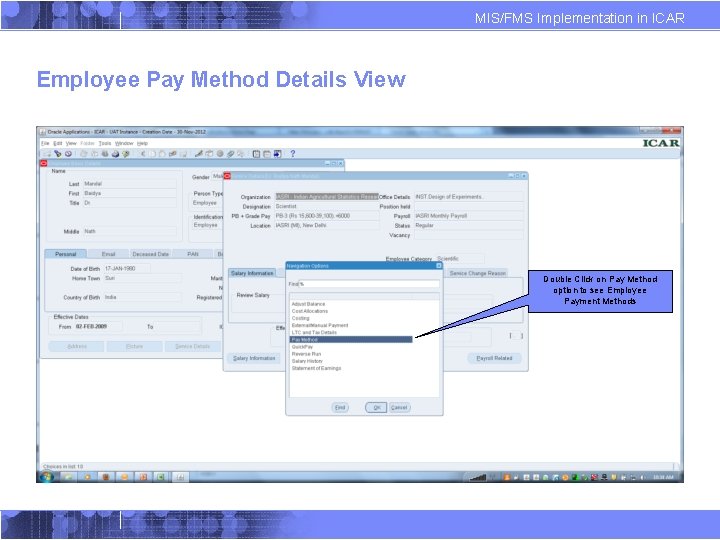
Task: Click the Paste toolbar icon
Action: 162,154
